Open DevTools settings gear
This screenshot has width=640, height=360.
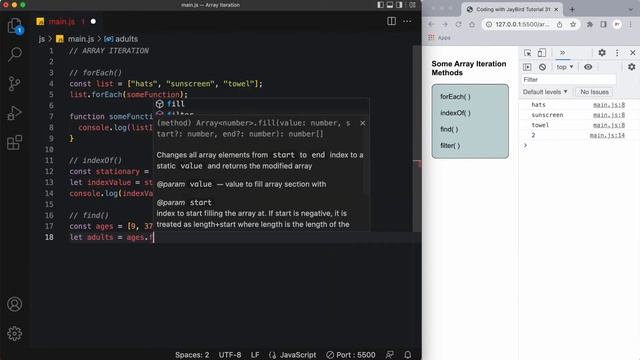coord(602,53)
